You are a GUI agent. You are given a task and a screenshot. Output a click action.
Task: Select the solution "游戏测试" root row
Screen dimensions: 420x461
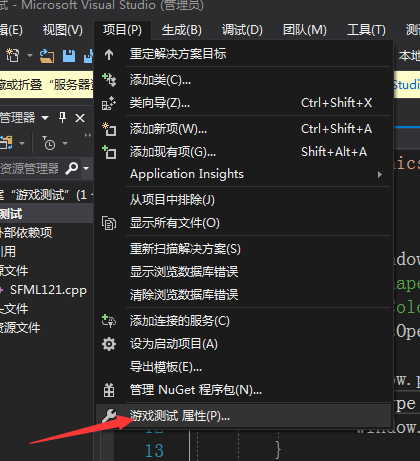(46, 195)
